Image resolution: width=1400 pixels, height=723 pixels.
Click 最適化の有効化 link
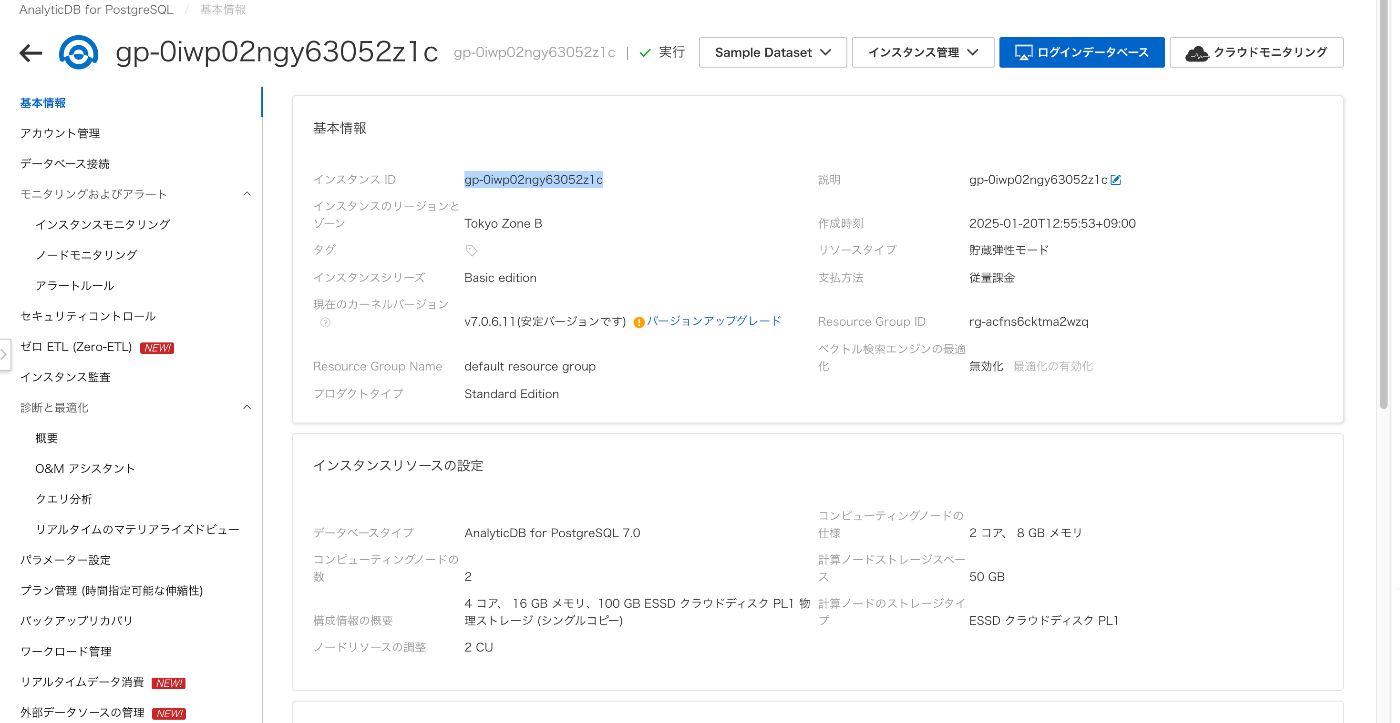click(x=1053, y=367)
